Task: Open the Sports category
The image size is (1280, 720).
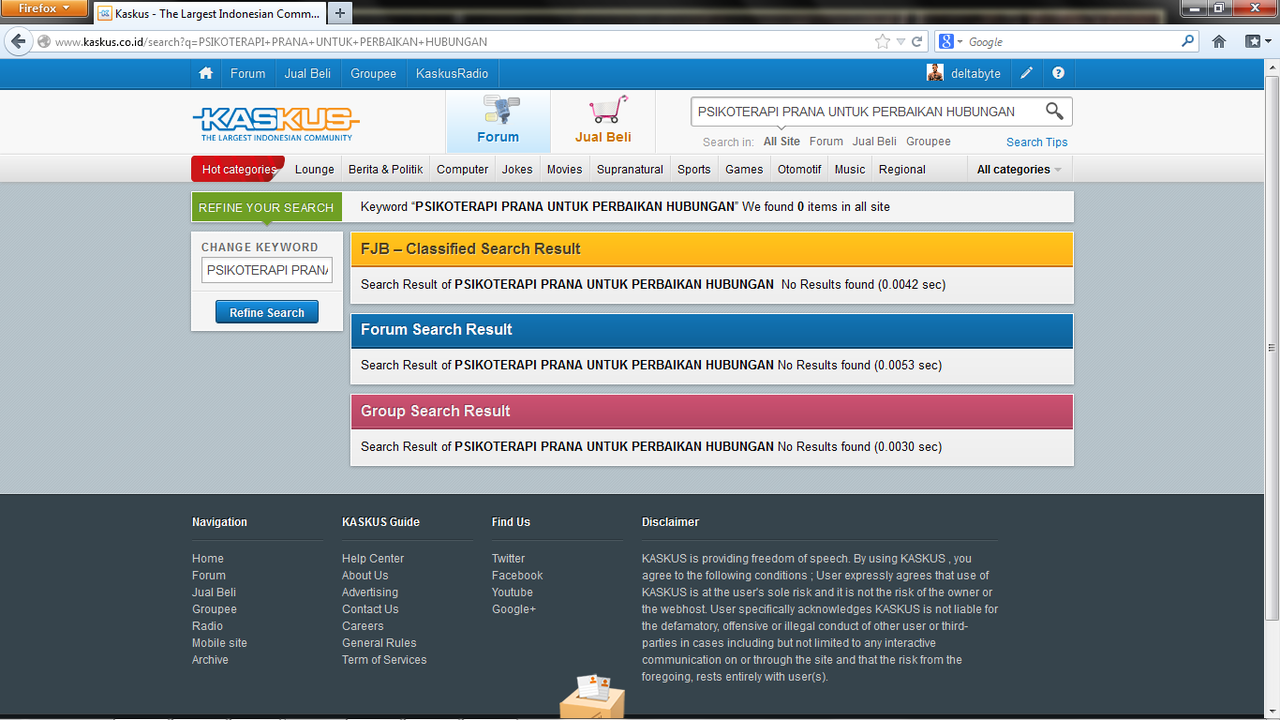Action: (x=694, y=169)
